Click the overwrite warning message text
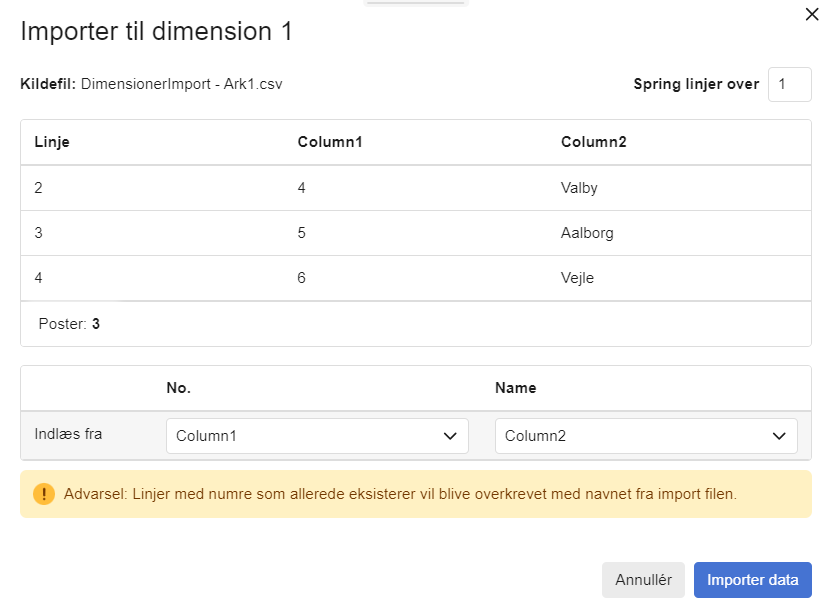Image resolution: width=833 pixels, height=612 pixels. [400, 494]
